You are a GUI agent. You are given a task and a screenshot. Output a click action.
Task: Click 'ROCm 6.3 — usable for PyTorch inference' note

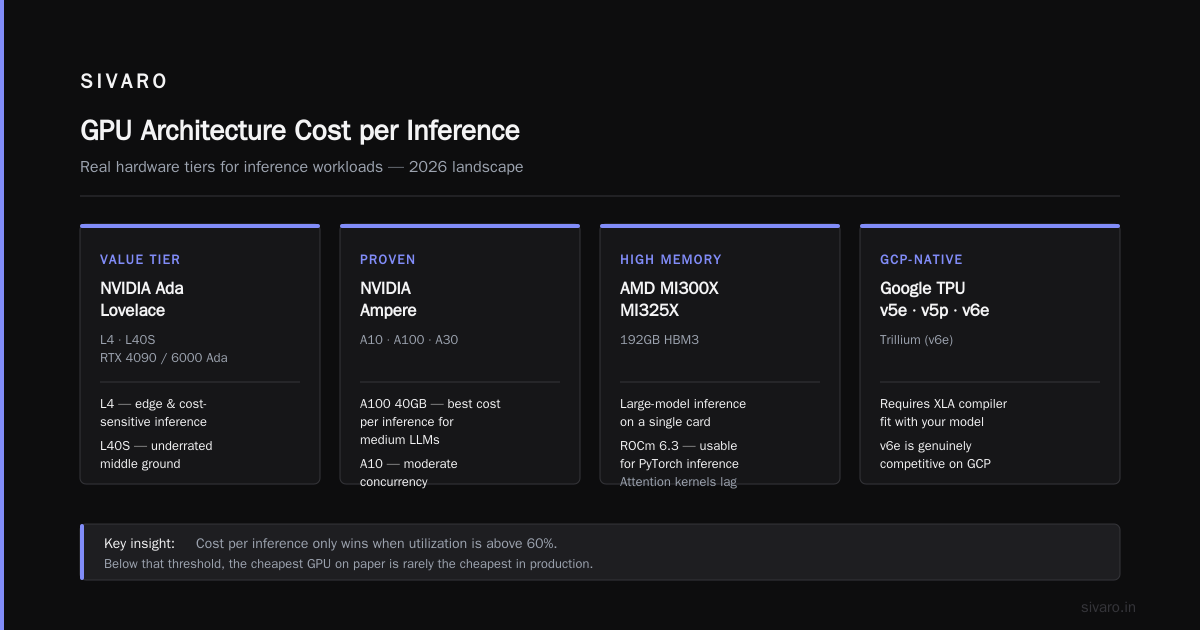(x=679, y=455)
